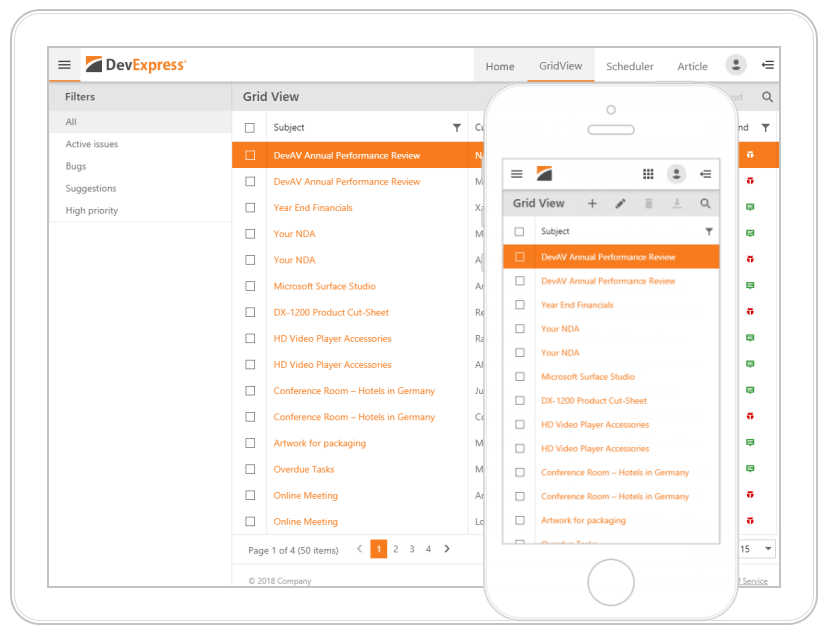
Task: Open the hamburger menu on the phone
Action: pos(516,174)
